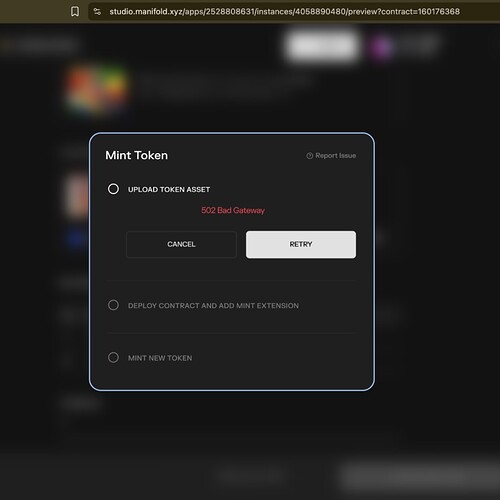
Task: Click Report Issue link in dialog
Action: (x=331, y=156)
